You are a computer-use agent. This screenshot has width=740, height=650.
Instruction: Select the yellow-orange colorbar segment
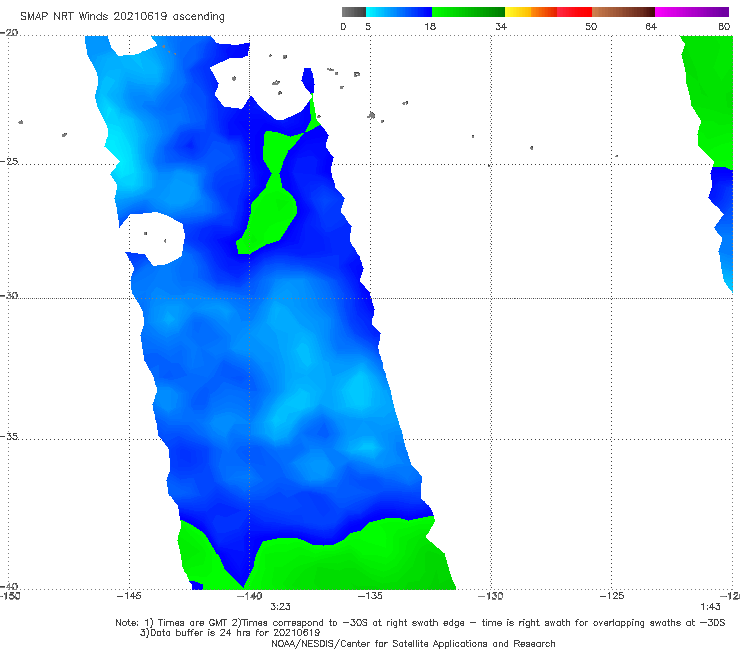point(531,12)
